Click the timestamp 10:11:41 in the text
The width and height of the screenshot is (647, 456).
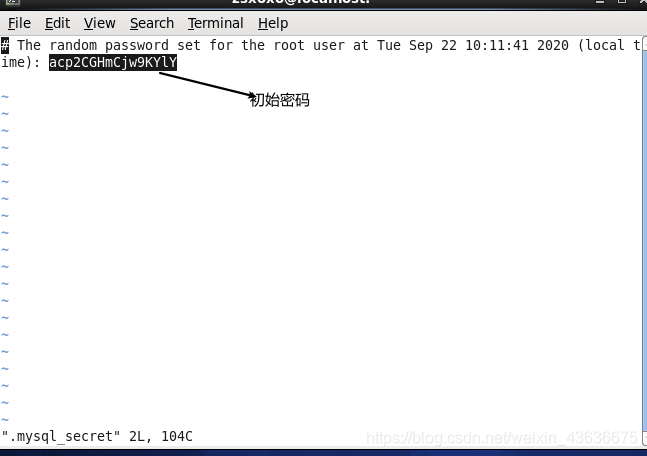(497, 45)
